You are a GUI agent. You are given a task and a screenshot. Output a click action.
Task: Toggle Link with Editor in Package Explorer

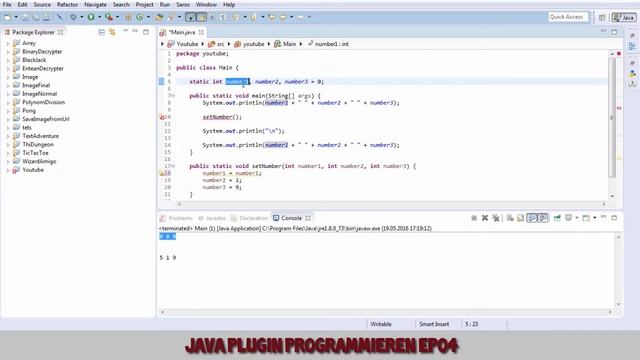pos(112,32)
